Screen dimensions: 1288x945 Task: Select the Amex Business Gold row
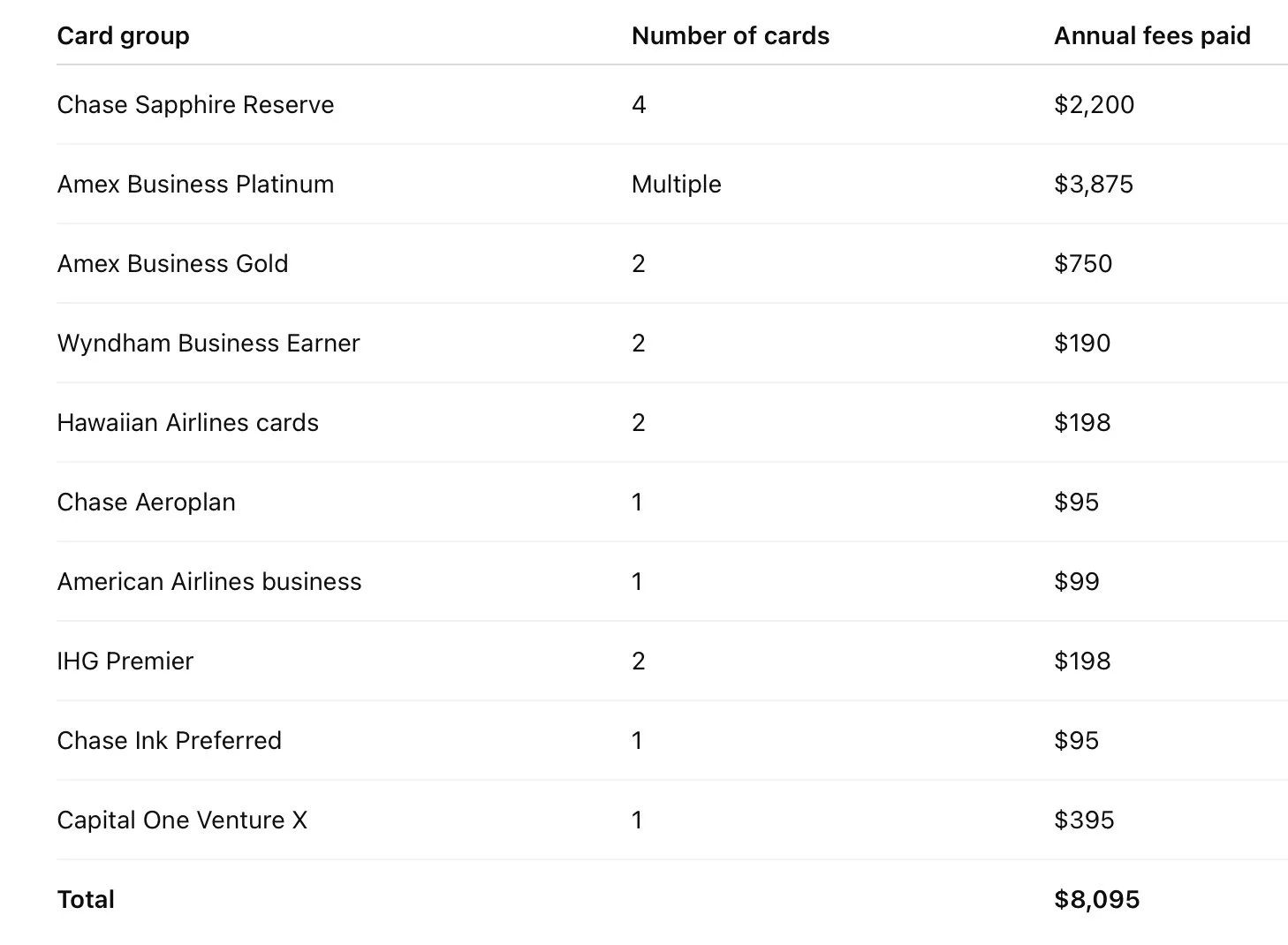click(172, 264)
